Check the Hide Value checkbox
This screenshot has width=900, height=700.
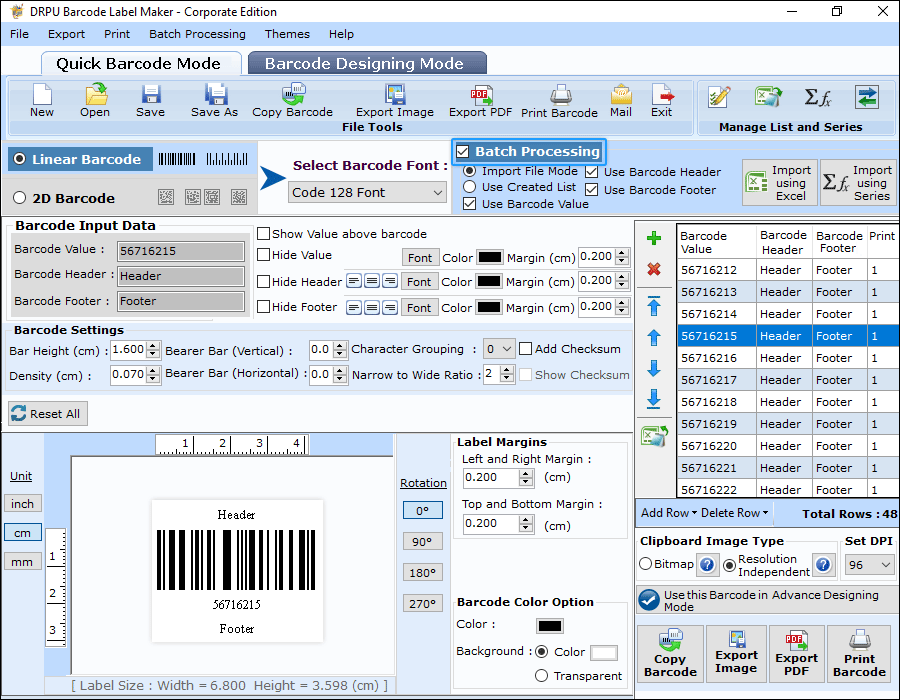263,255
